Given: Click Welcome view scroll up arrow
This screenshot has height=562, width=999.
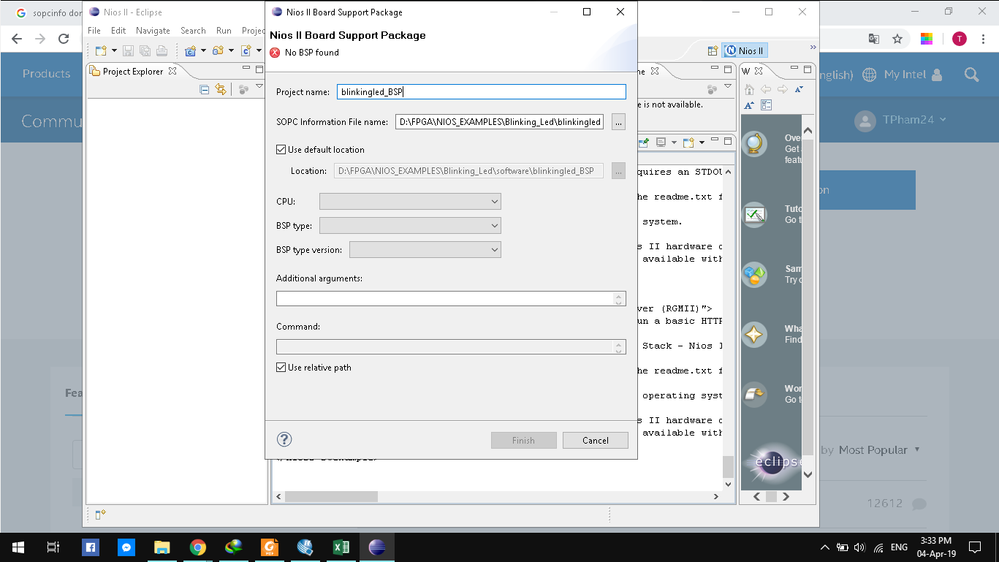Looking at the screenshot, I should click(x=808, y=130).
